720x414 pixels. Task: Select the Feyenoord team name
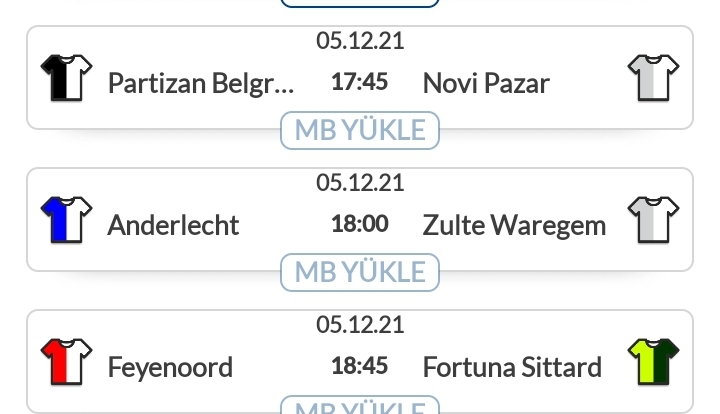point(170,367)
